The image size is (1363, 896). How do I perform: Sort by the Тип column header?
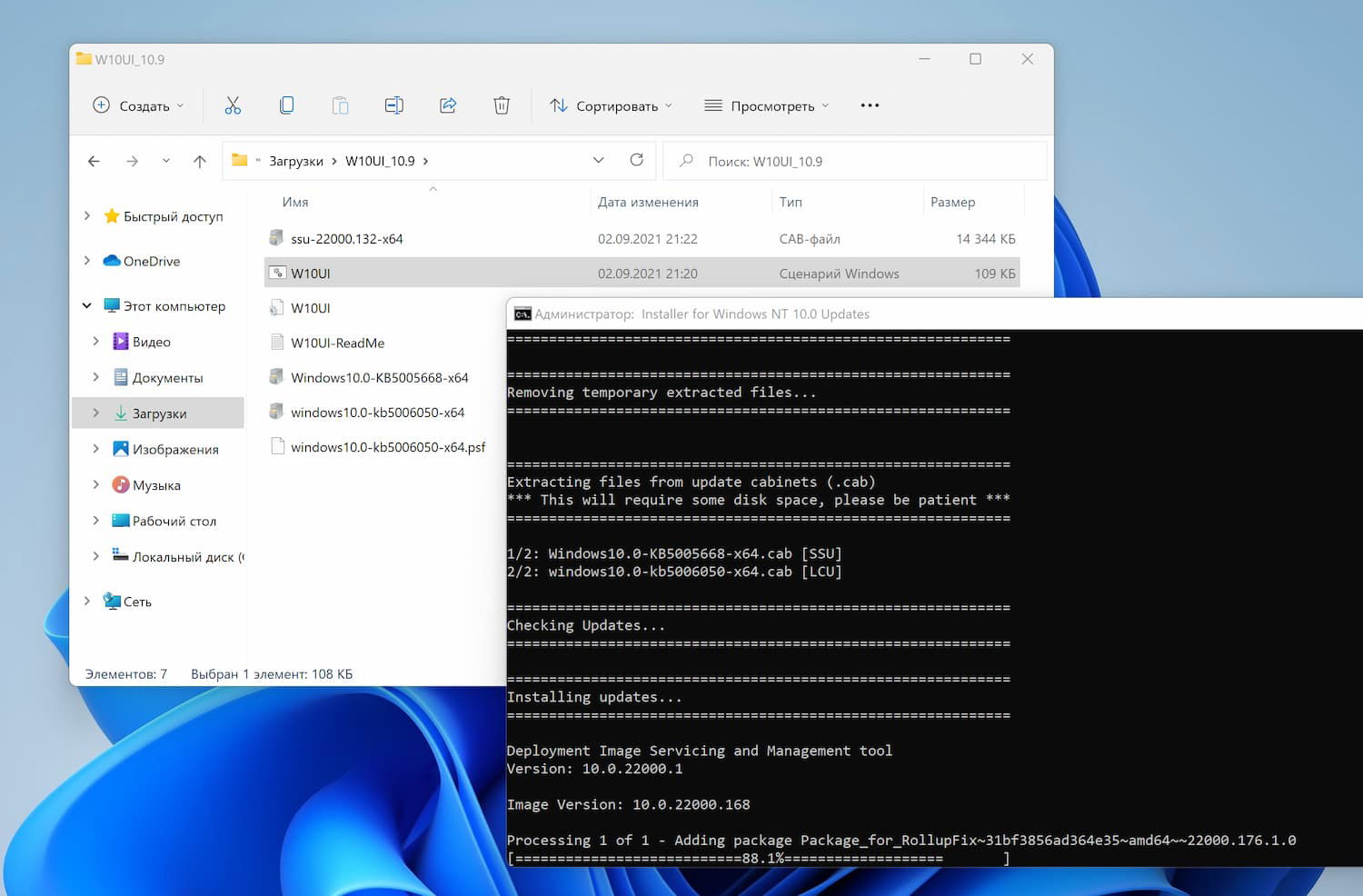791,202
